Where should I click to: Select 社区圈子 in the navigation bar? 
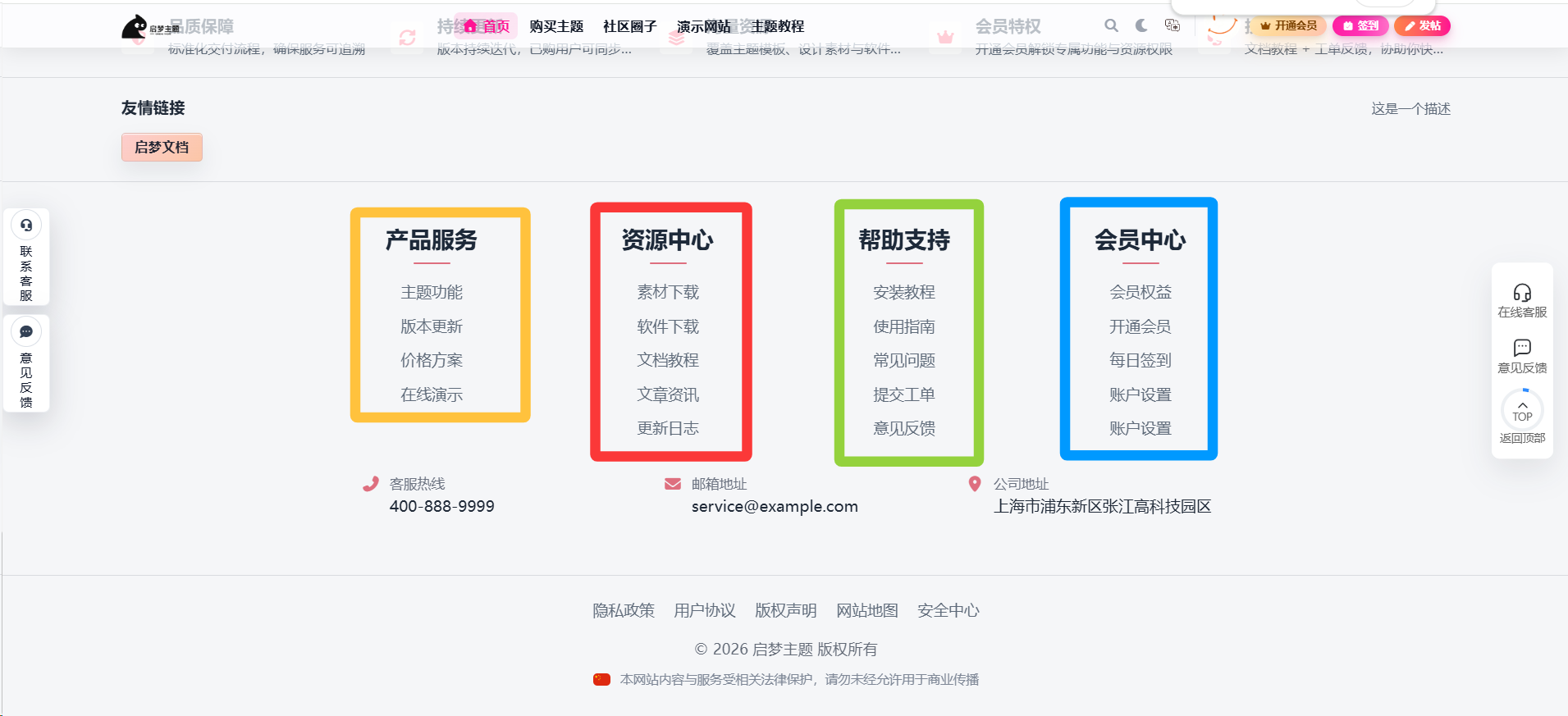pyautogui.click(x=630, y=26)
